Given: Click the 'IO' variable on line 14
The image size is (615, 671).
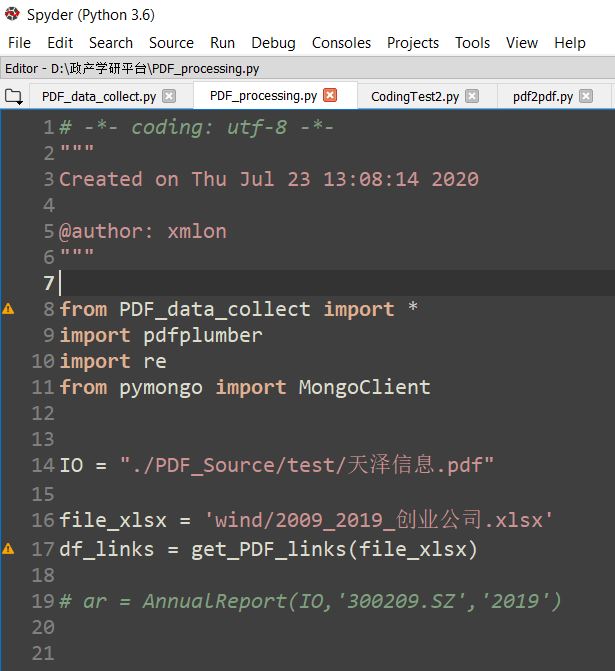Looking at the screenshot, I should [71, 465].
